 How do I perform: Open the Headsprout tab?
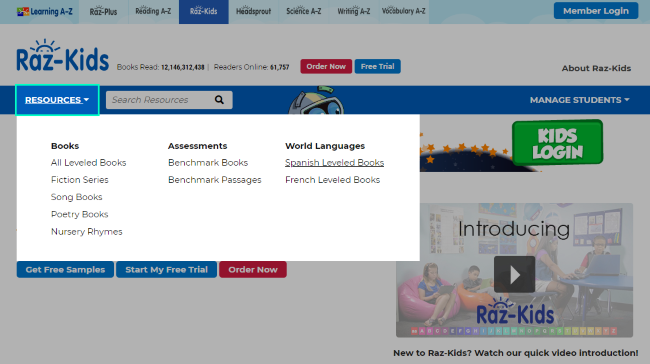tap(253, 12)
